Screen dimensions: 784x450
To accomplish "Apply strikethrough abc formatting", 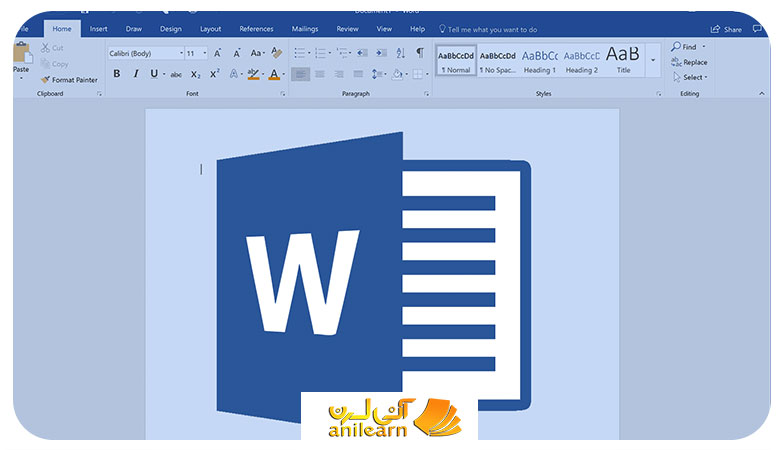I will [176, 74].
